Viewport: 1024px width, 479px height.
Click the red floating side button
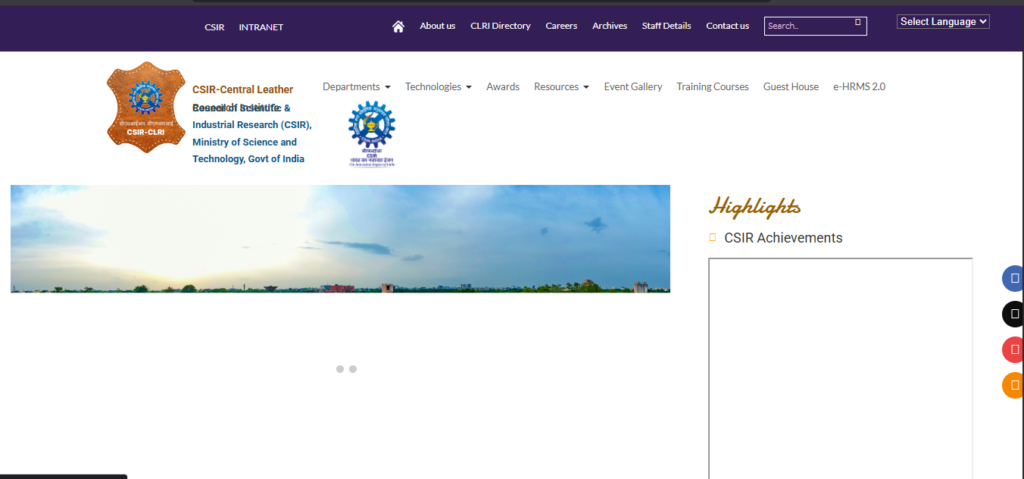[1014, 350]
